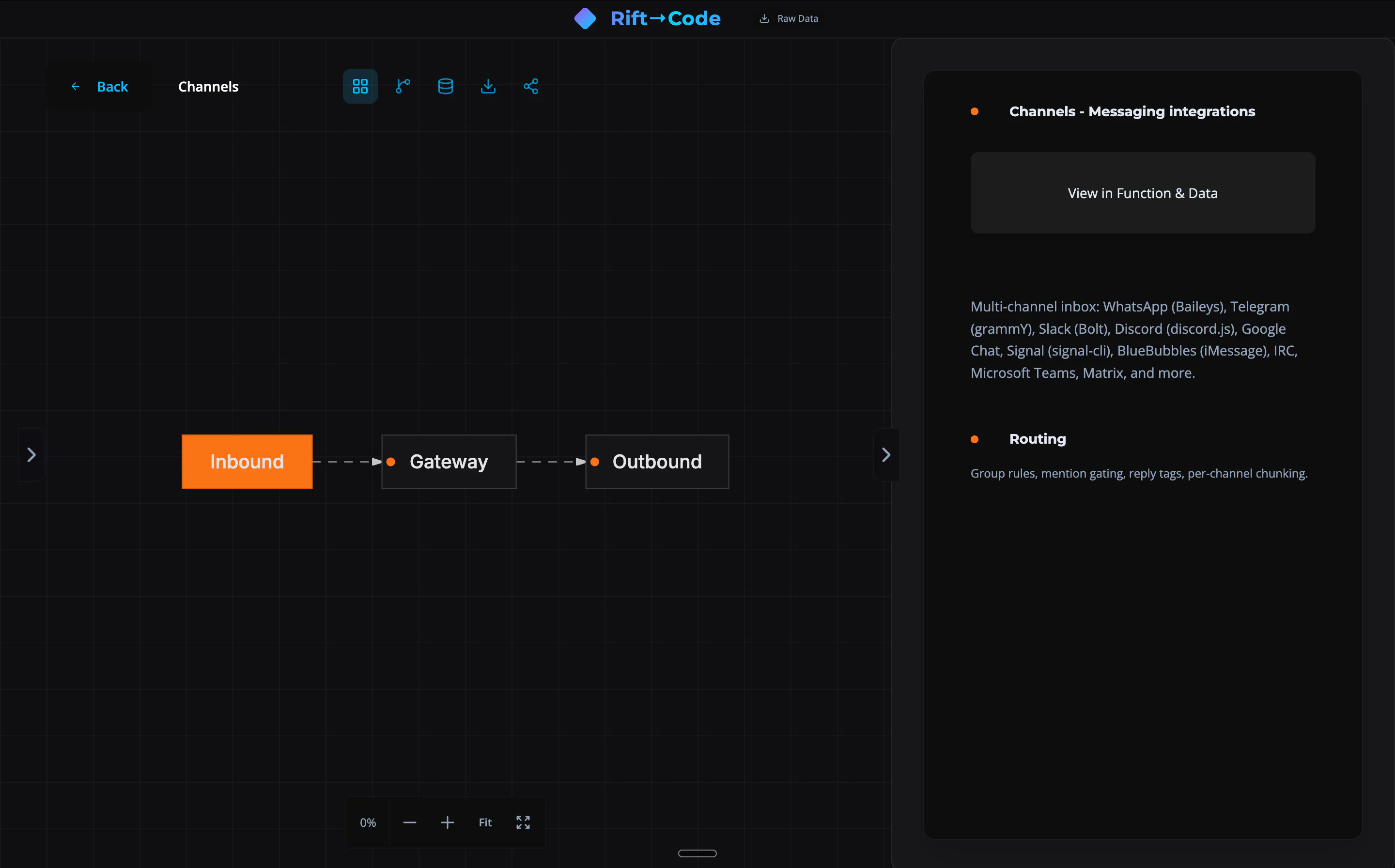
Task: Collapse the right details panel chevron
Action: tap(886, 455)
